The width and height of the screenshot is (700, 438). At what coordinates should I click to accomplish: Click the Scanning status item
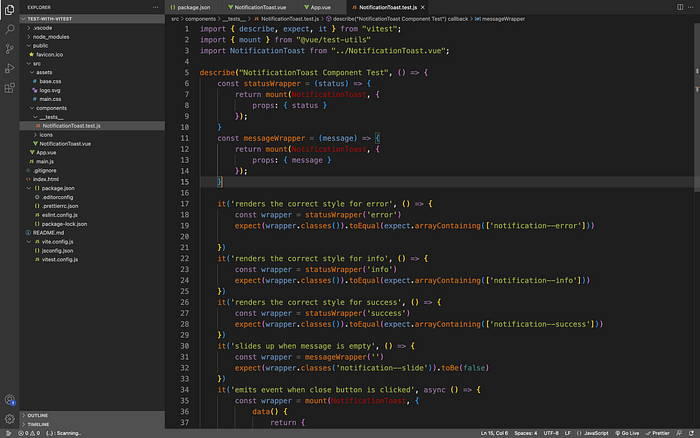pyautogui.click(x=63, y=433)
